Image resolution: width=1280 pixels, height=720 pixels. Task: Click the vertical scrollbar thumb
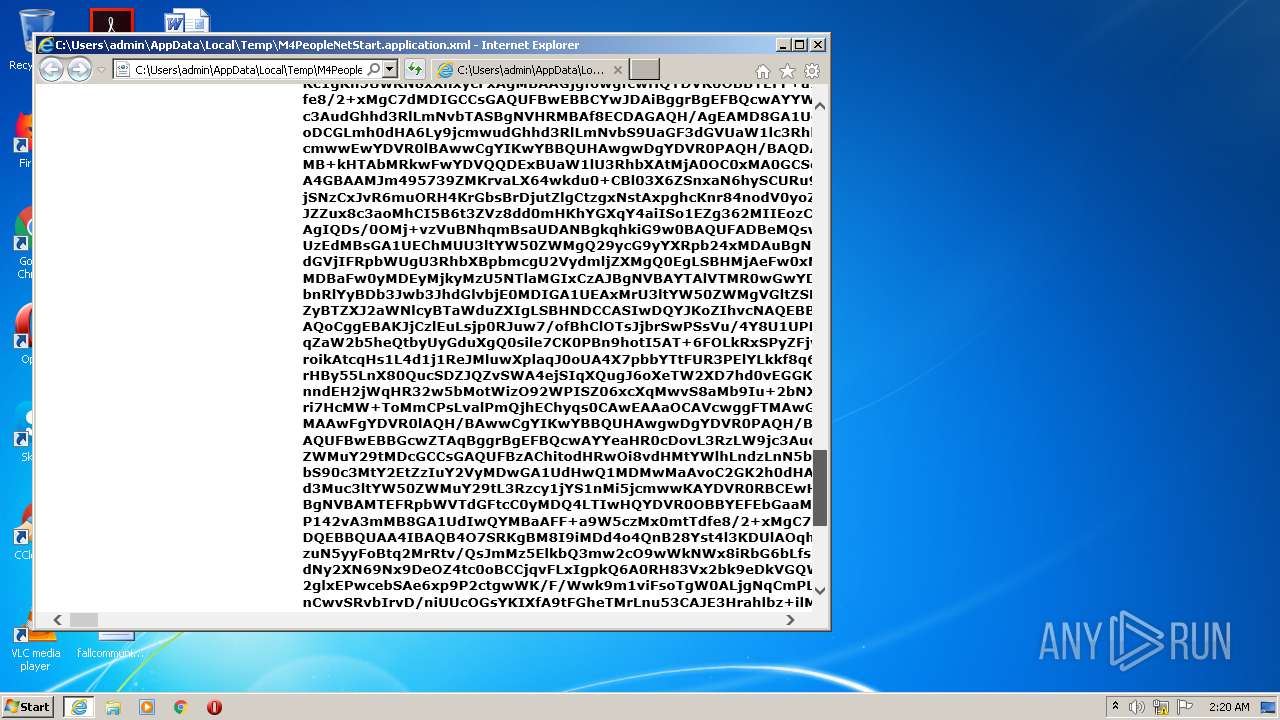(820, 487)
